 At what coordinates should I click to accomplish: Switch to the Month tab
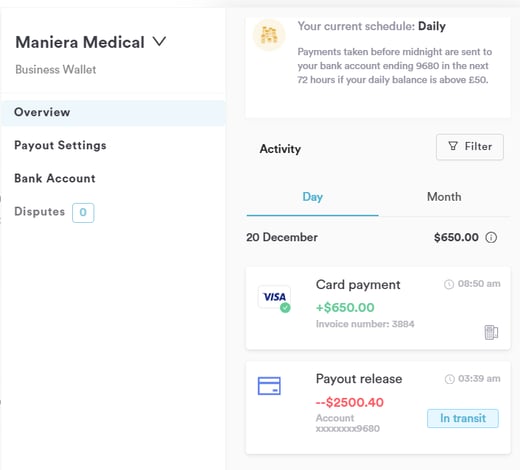444,197
